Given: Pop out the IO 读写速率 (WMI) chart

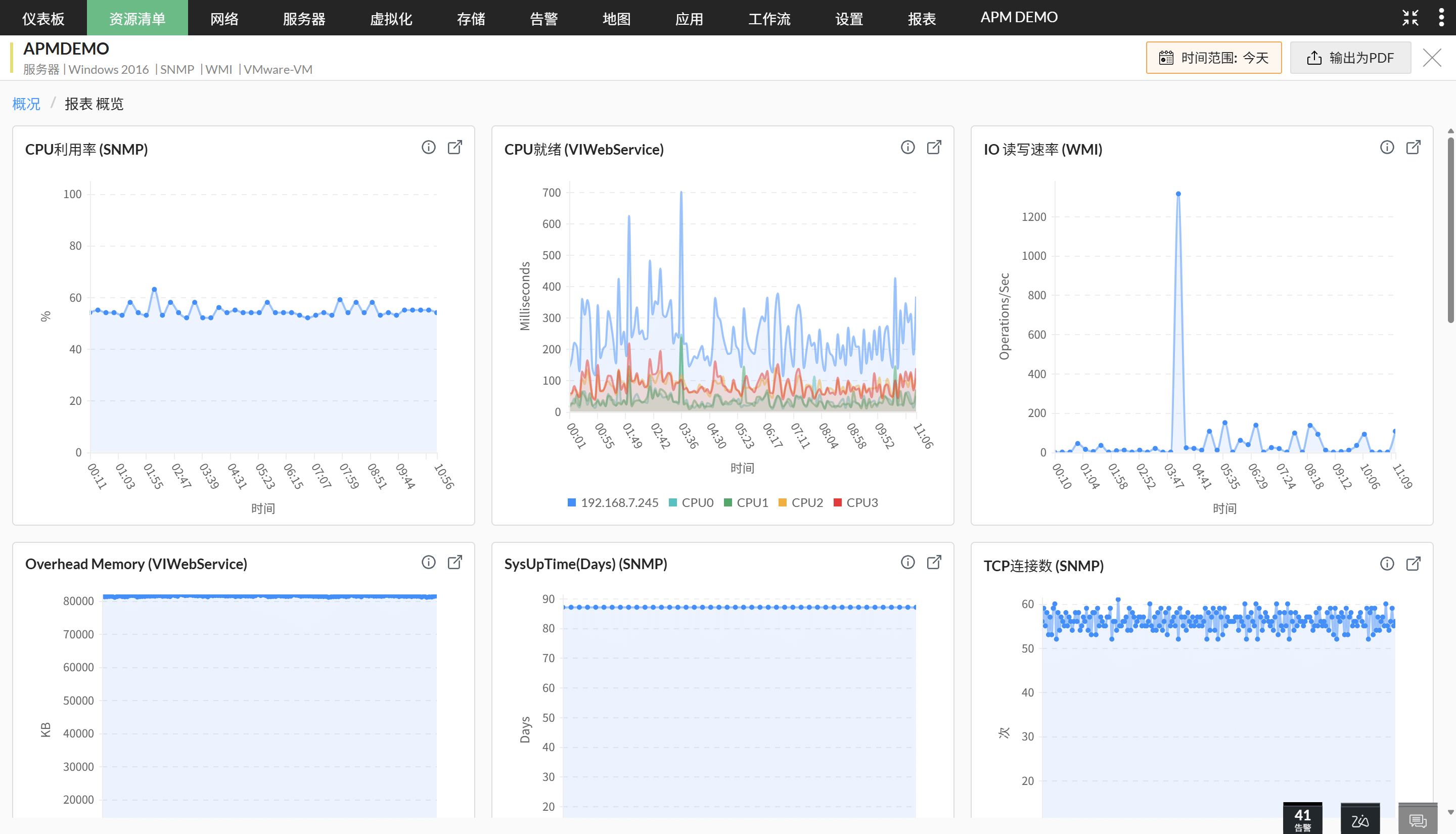Looking at the screenshot, I should click(x=1413, y=147).
